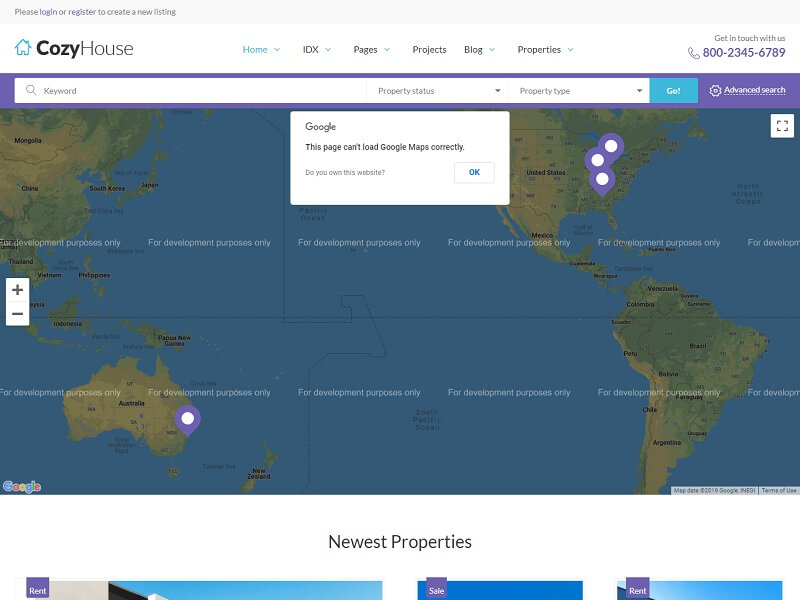
Task: Call phone number 800-2345-6789
Action: tap(744, 53)
